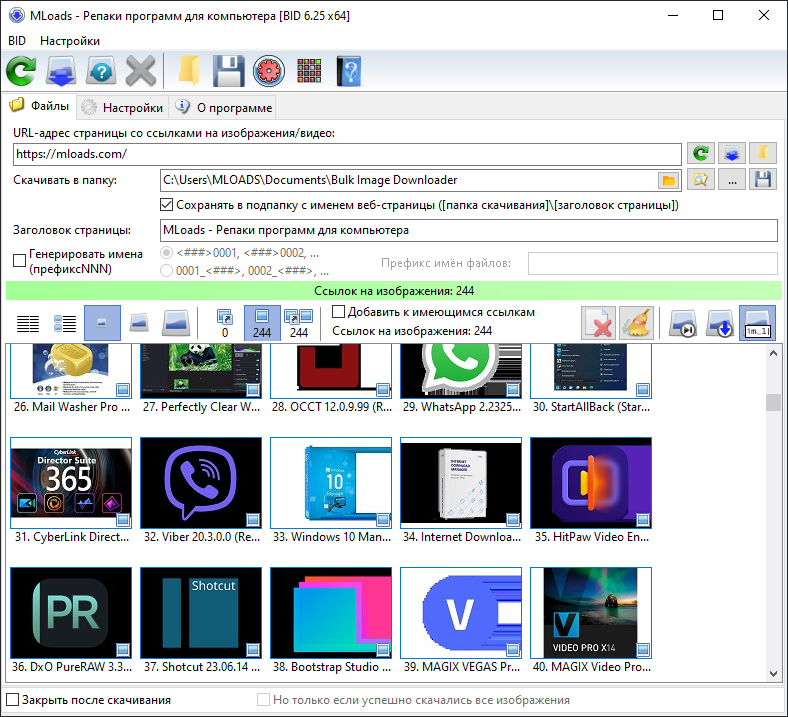Toggle save to web page subfolder checkbox

[x=166, y=204]
